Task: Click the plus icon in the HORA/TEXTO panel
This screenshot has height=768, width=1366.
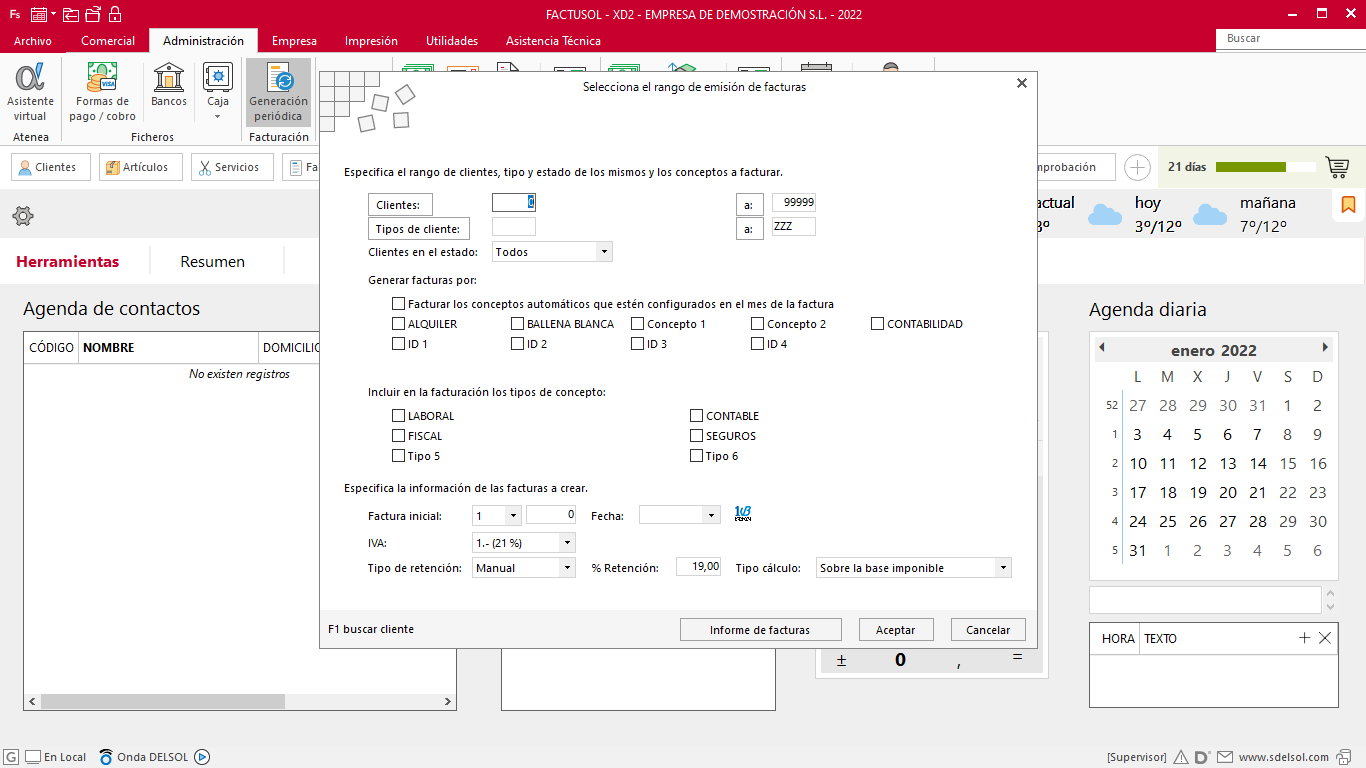Action: tap(1304, 638)
